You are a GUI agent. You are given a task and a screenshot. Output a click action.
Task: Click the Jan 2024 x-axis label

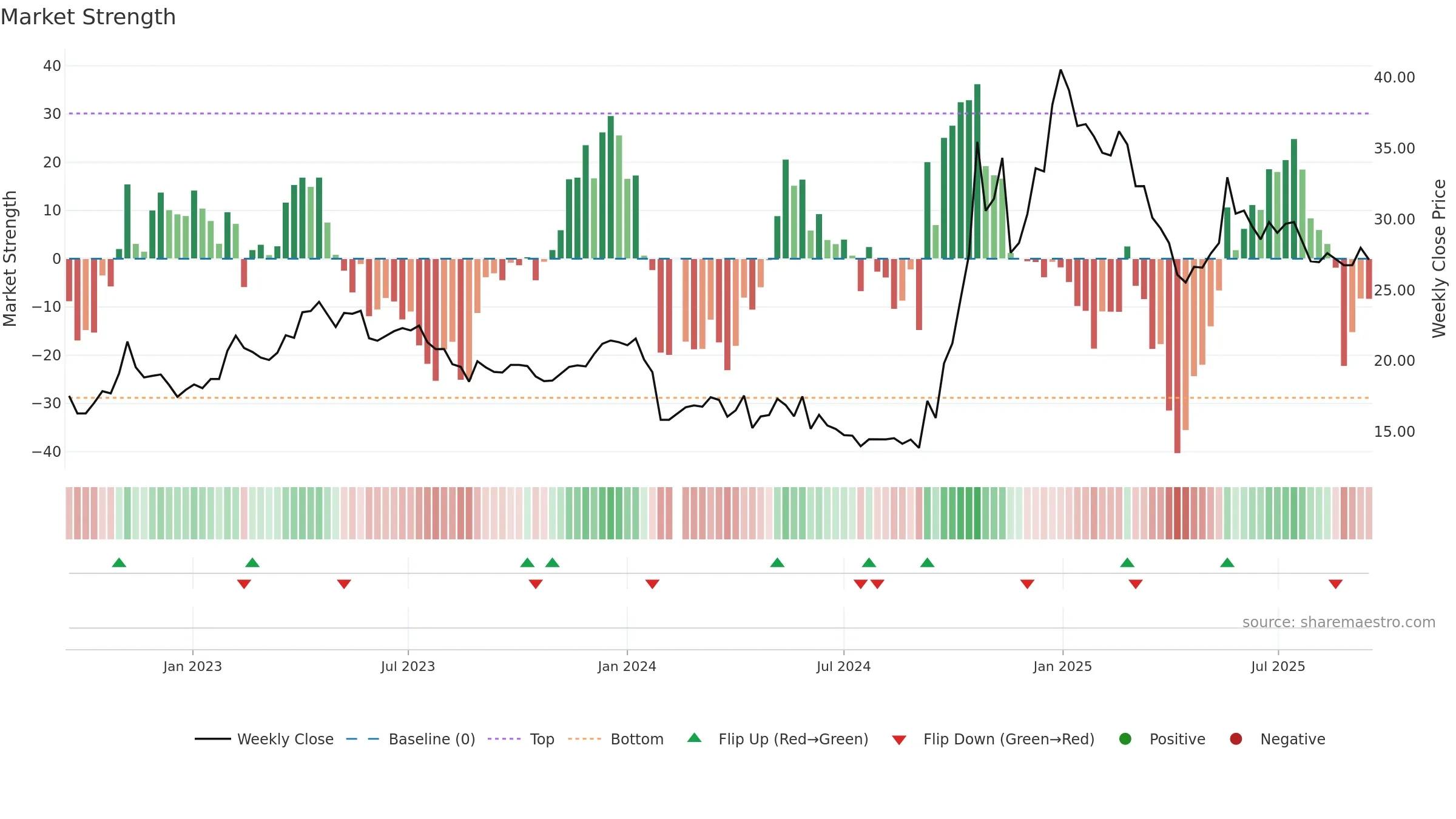click(x=627, y=666)
